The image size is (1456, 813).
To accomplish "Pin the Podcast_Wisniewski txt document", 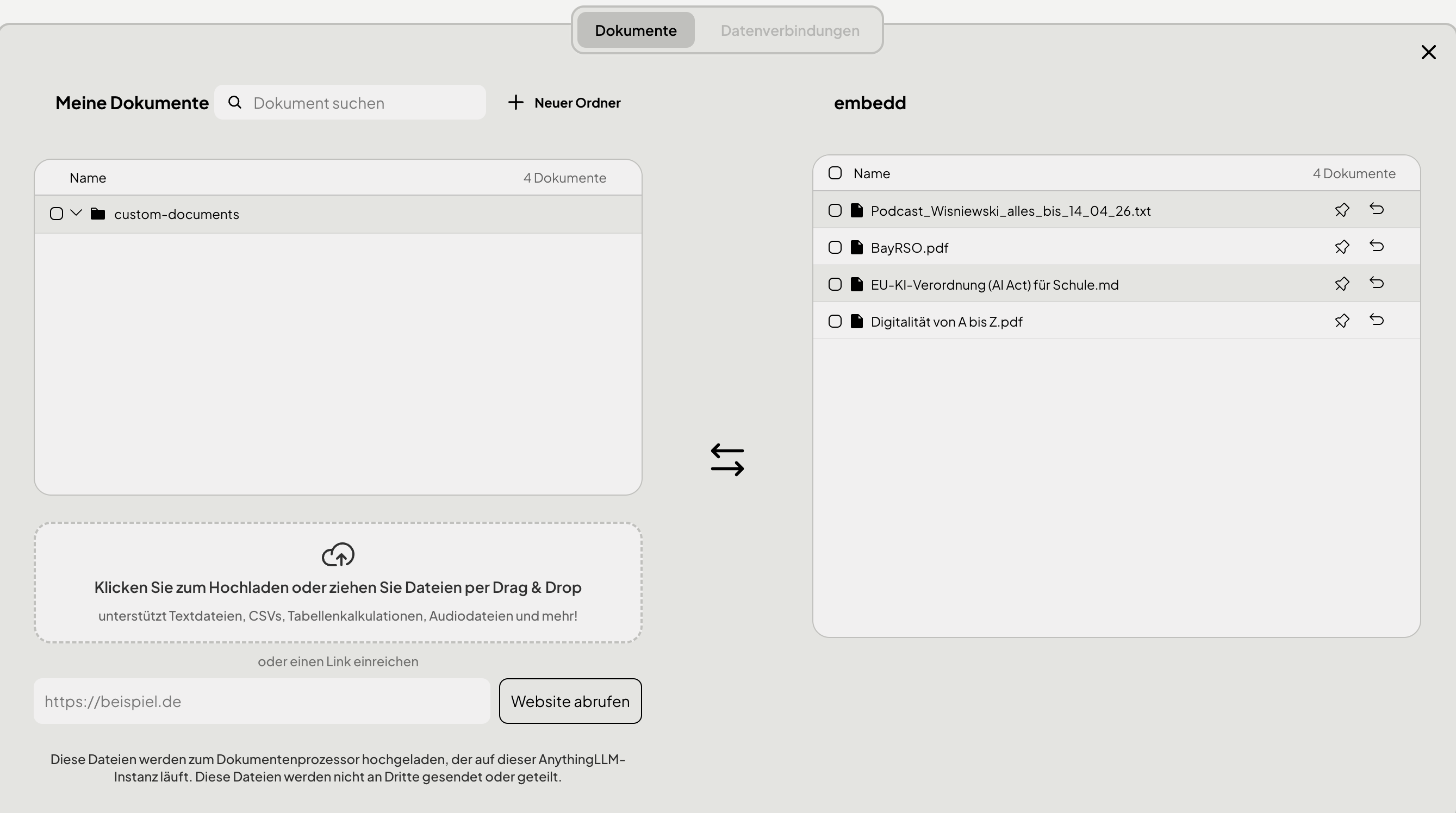I will click(x=1342, y=210).
